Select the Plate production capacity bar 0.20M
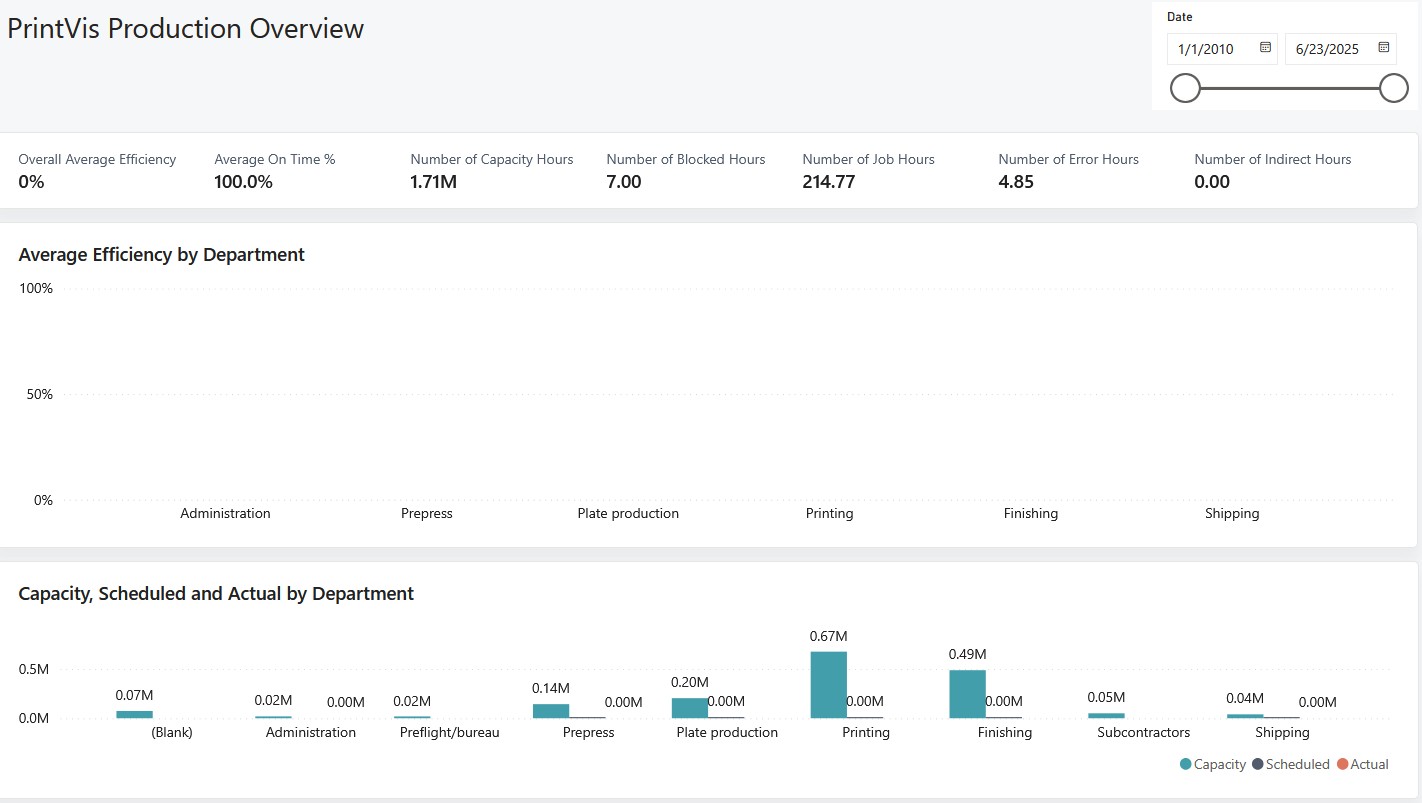 click(x=690, y=708)
